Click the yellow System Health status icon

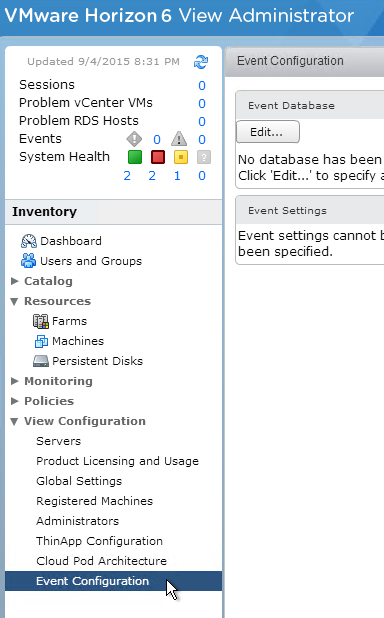(x=181, y=157)
